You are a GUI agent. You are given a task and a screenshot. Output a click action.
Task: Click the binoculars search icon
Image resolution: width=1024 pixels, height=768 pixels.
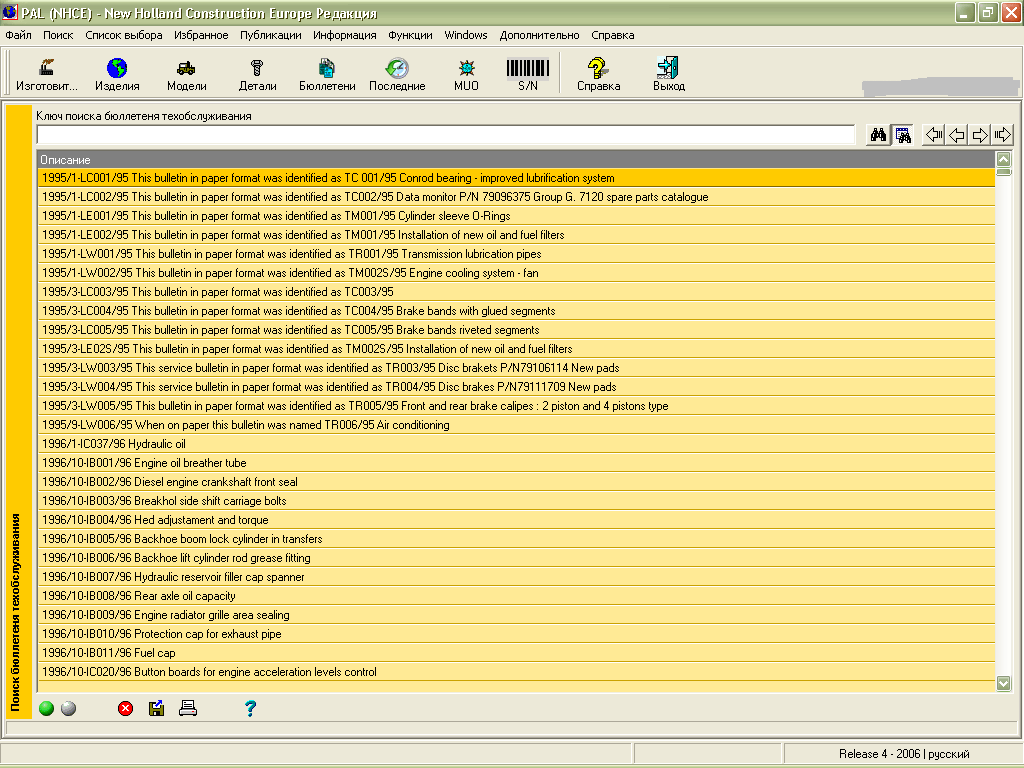(879, 135)
